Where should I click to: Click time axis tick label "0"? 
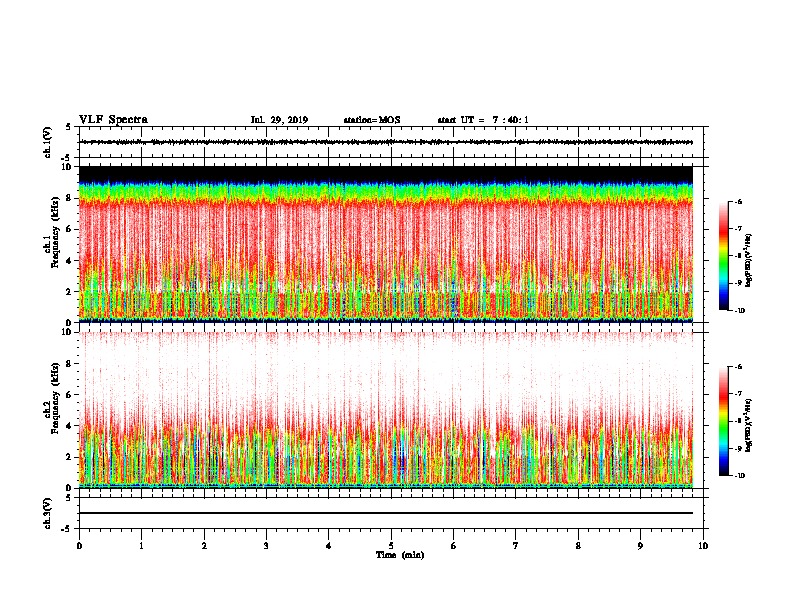pos(79,546)
